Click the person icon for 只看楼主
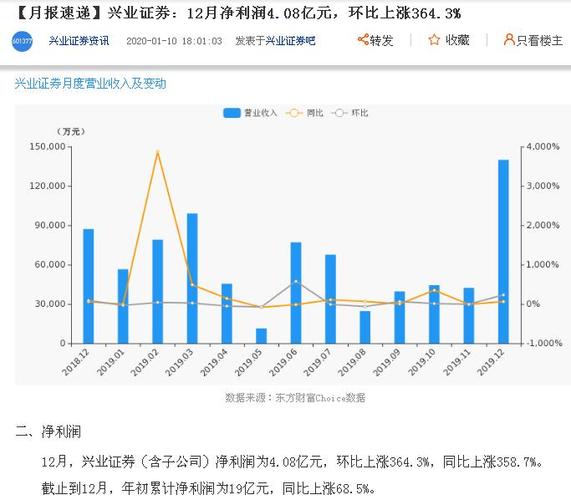Image resolution: width=571 pixels, height=500 pixels. [x=509, y=39]
